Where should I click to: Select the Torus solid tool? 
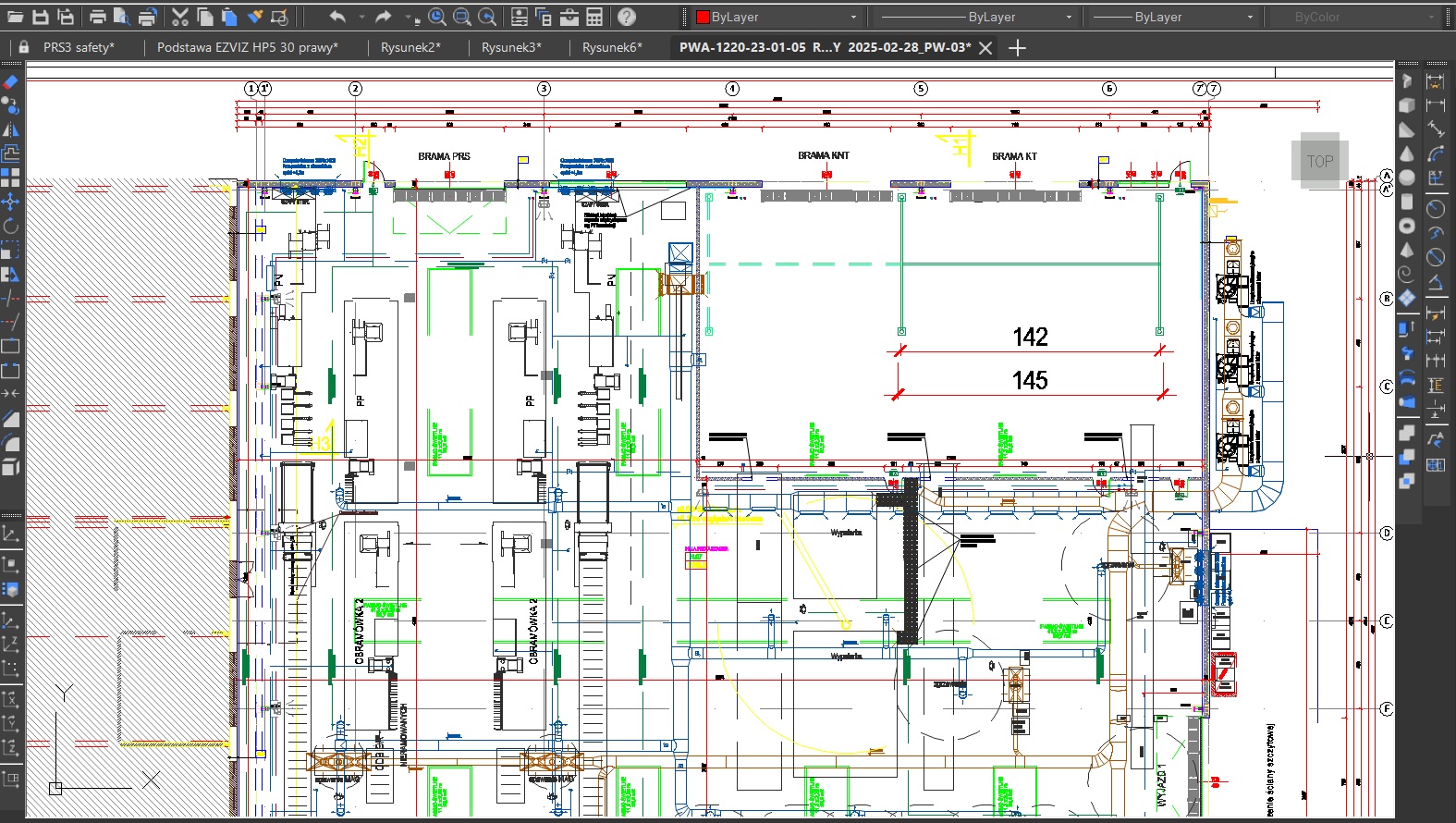(x=1406, y=226)
